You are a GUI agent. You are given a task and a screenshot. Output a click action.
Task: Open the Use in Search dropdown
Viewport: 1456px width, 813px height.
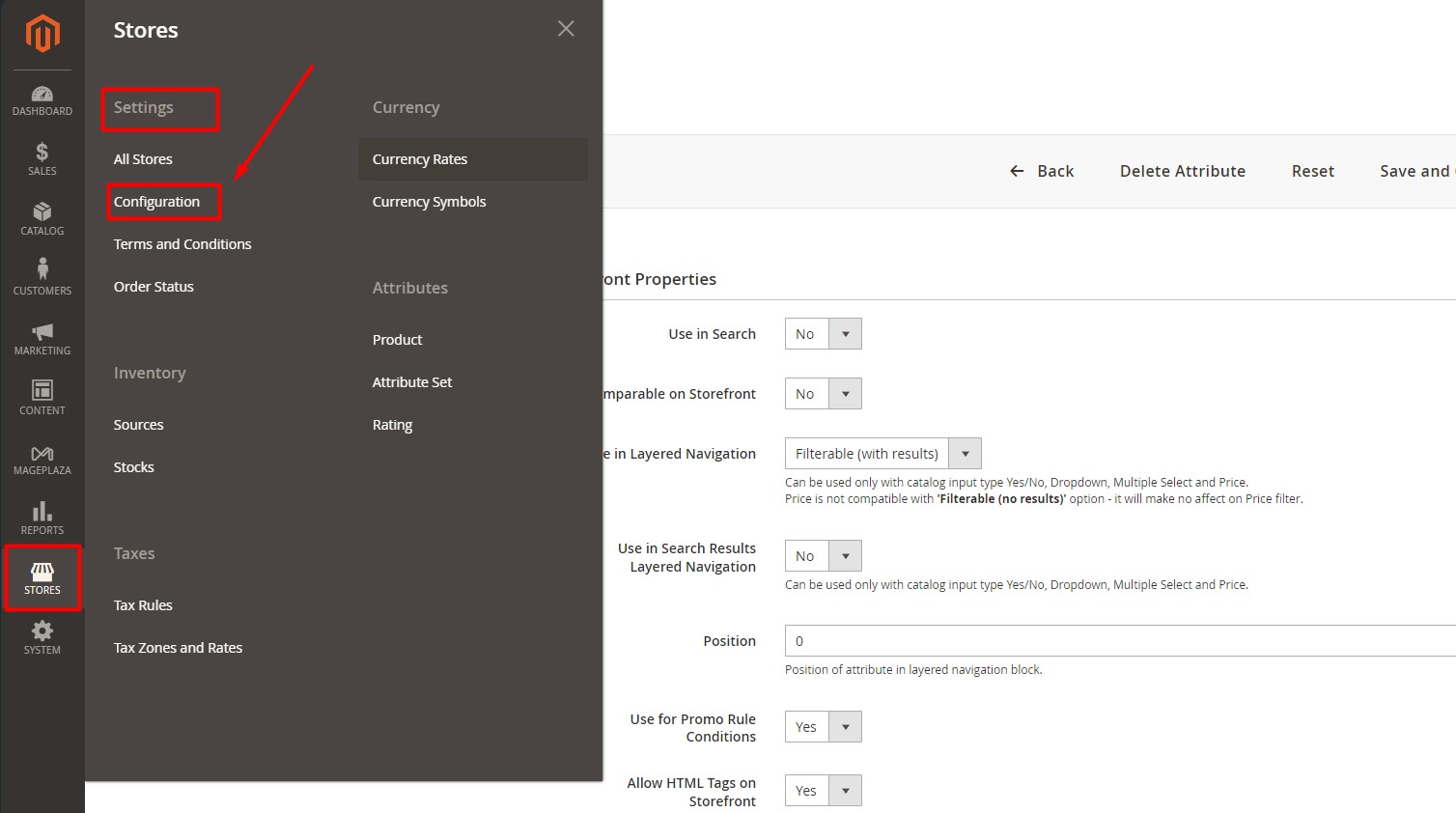pyautogui.click(x=843, y=333)
